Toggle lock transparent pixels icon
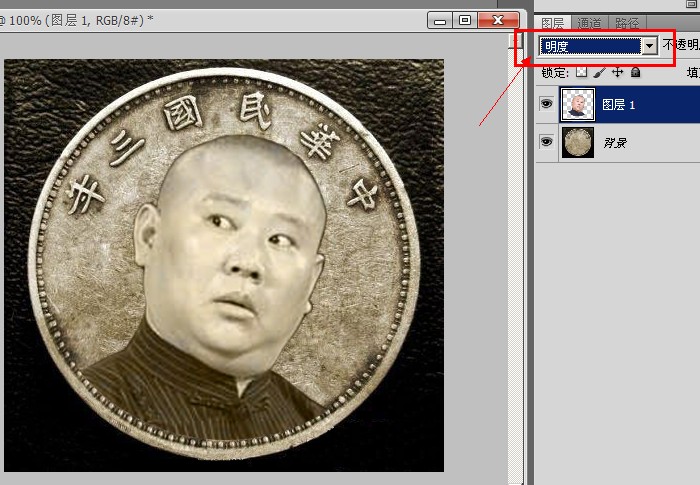This screenshot has width=700, height=485. (581, 72)
